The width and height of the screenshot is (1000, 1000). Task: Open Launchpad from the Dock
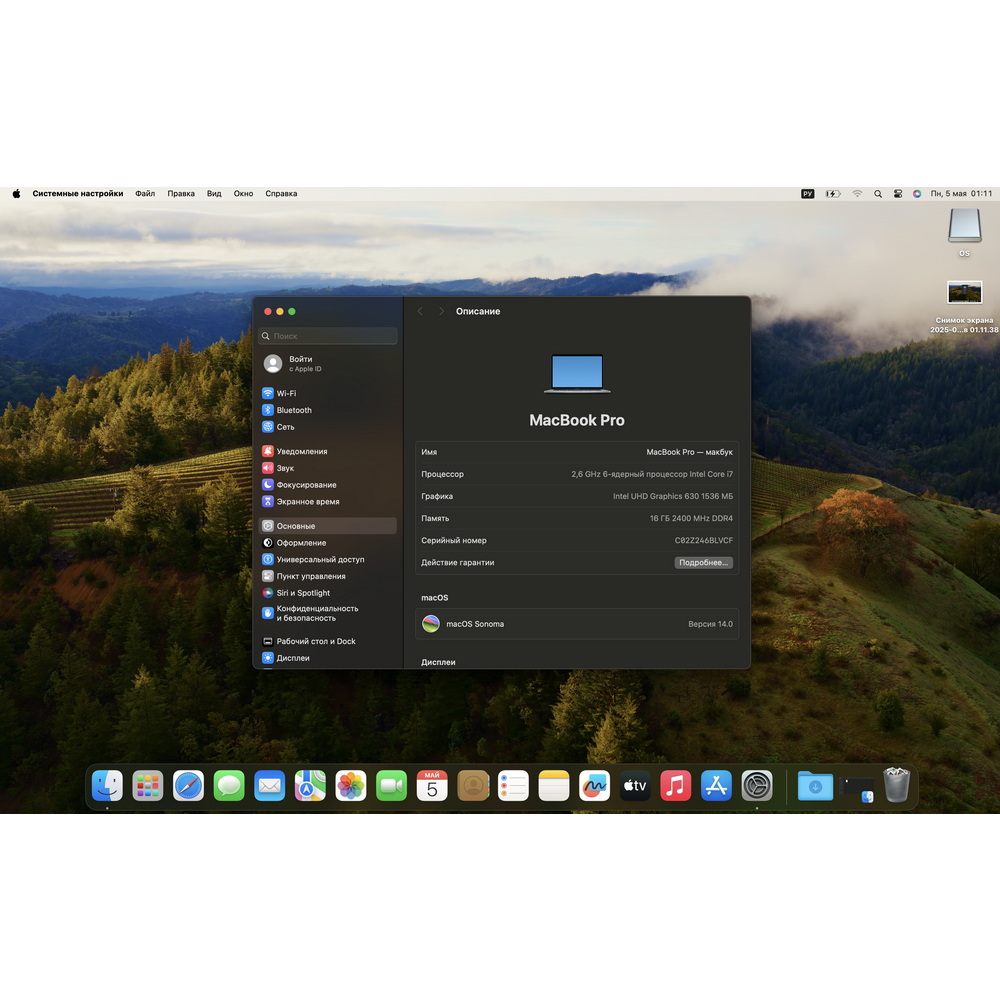148,786
